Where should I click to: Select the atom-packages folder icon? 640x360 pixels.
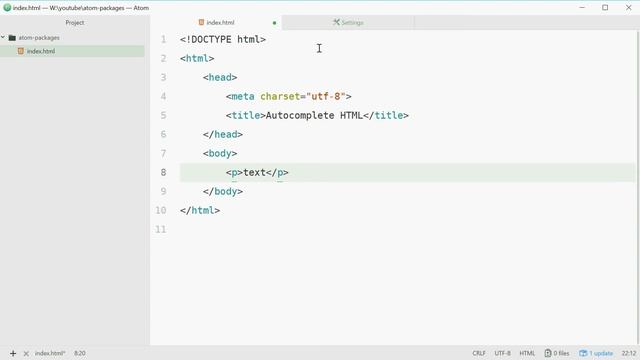12,38
